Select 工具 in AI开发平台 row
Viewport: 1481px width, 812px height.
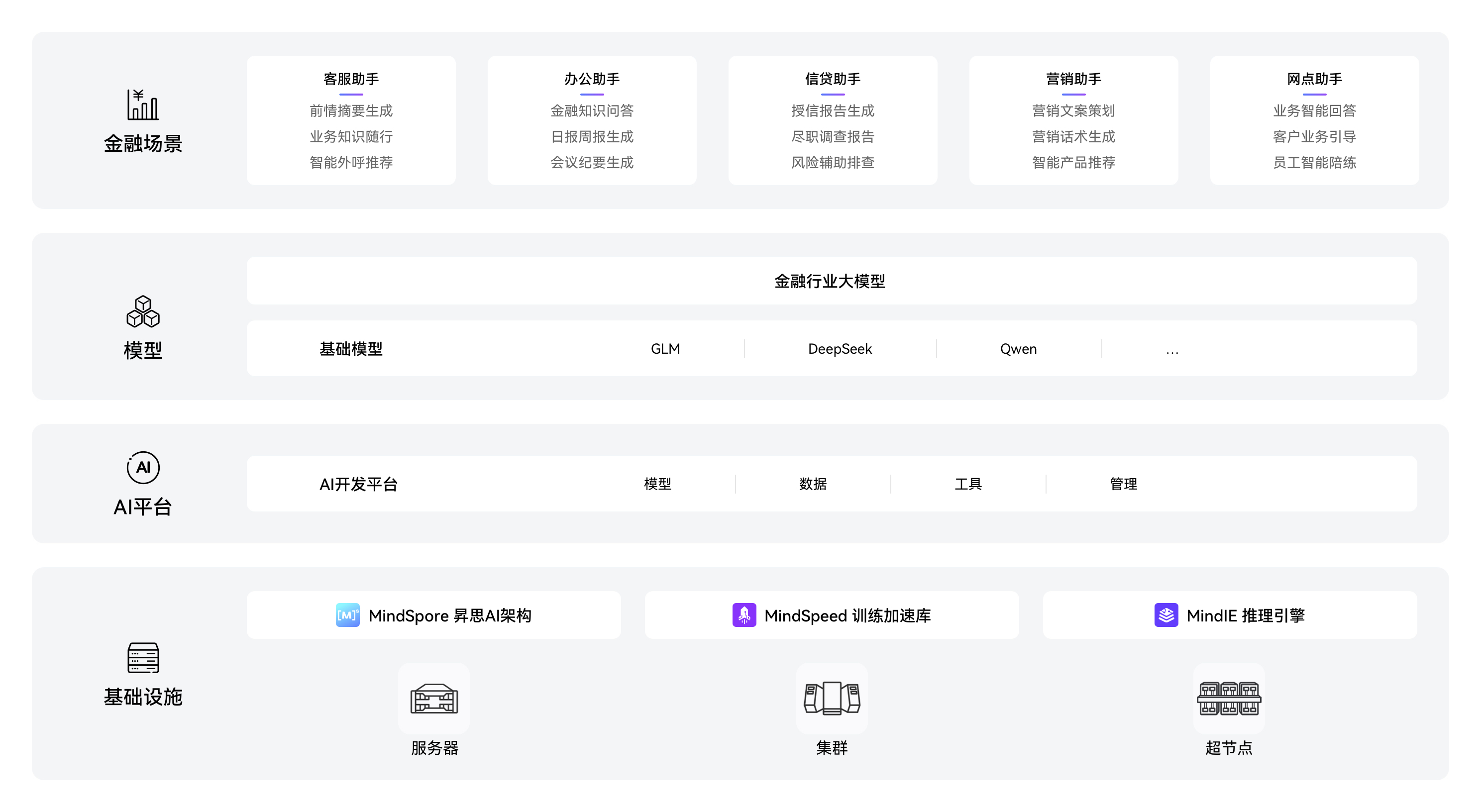tap(968, 484)
